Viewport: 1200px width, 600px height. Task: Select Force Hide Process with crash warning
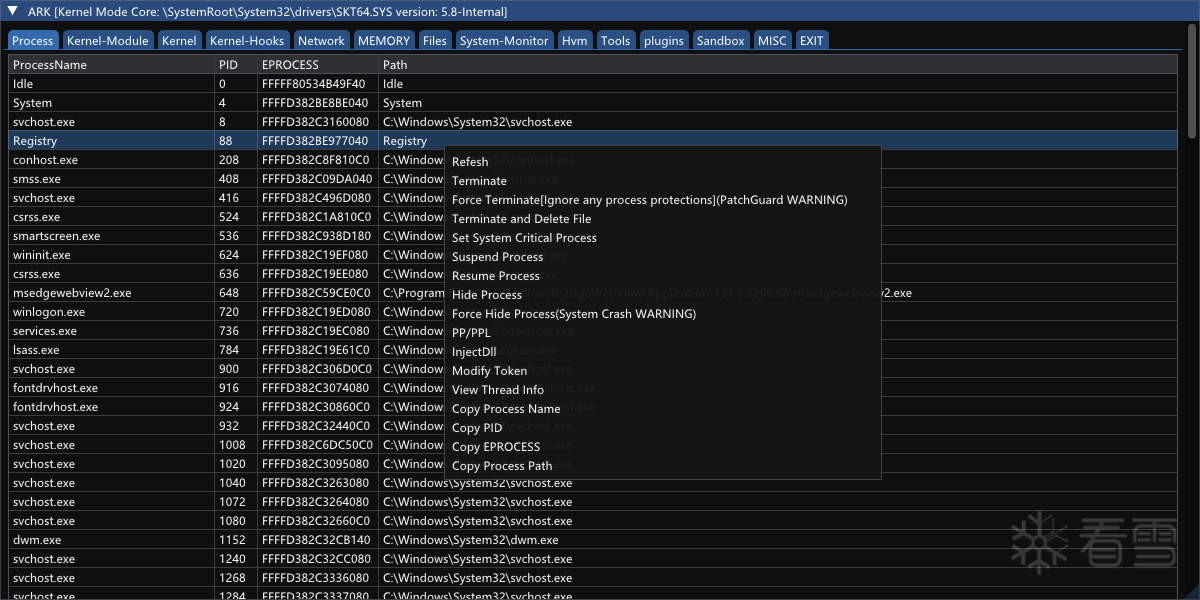click(x=662, y=314)
